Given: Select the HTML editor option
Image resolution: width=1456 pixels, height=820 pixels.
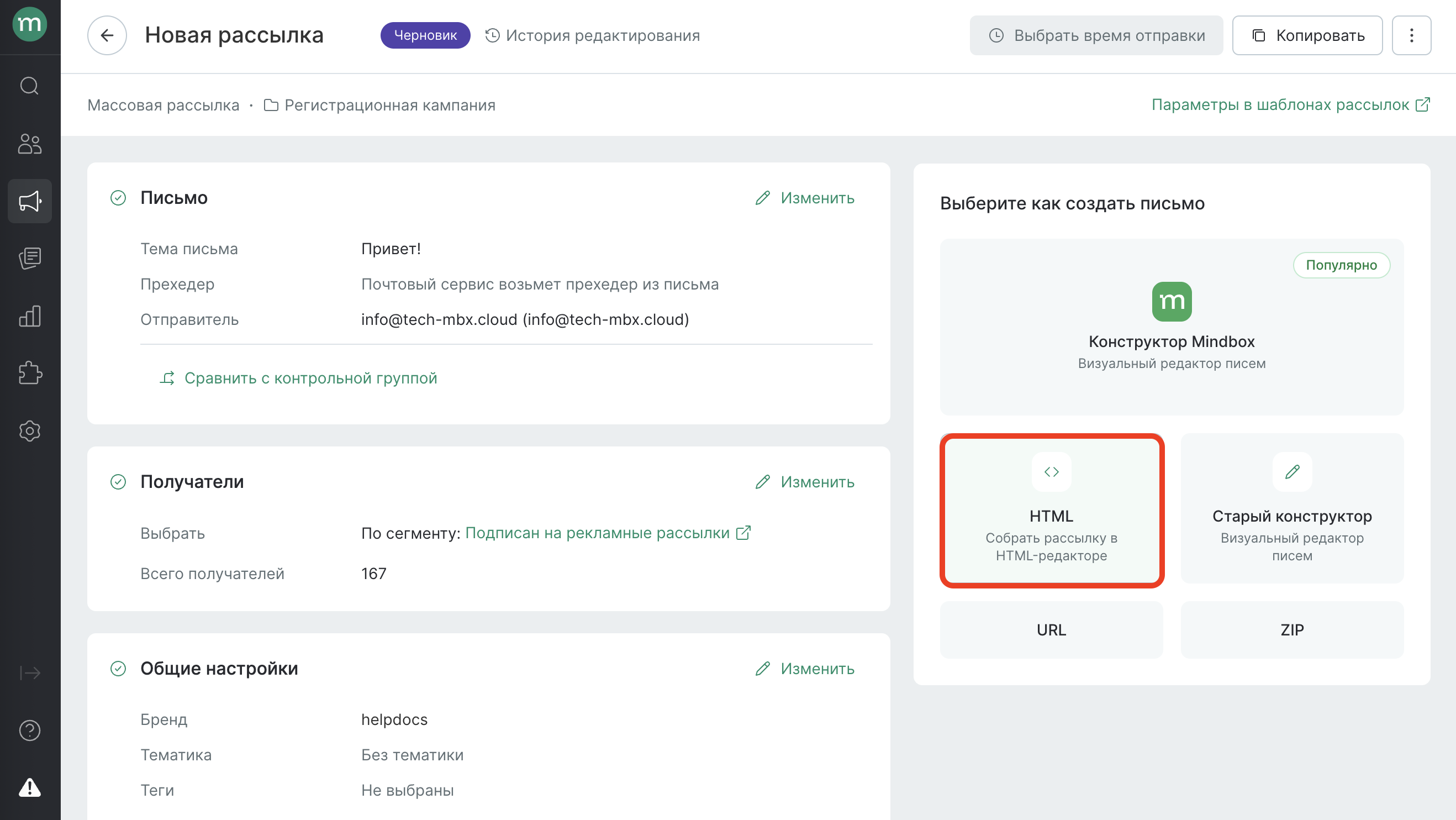Looking at the screenshot, I should pyautogui.click(x=1051, y=511).
